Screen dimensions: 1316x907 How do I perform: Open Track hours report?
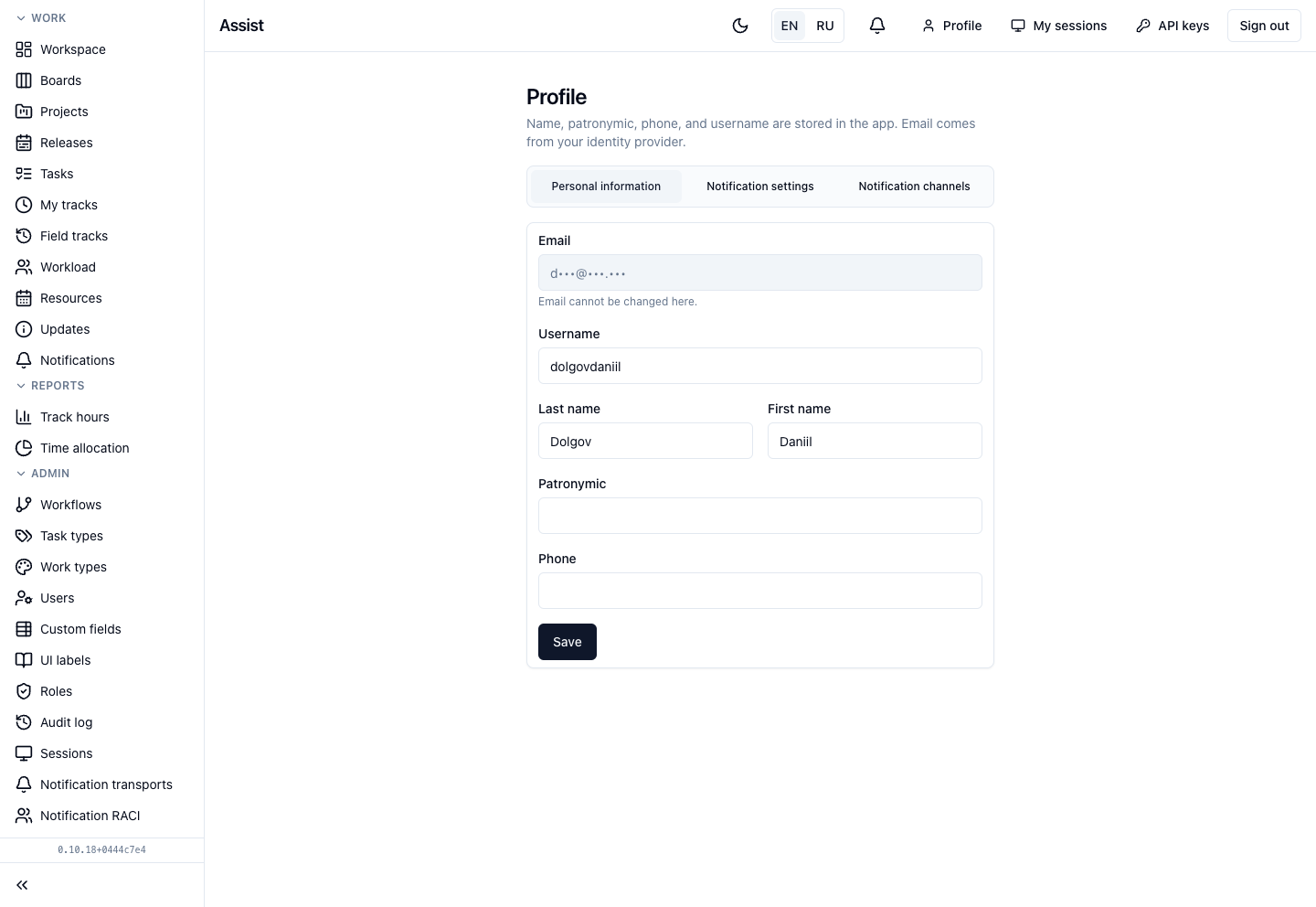tap(101, 417)
